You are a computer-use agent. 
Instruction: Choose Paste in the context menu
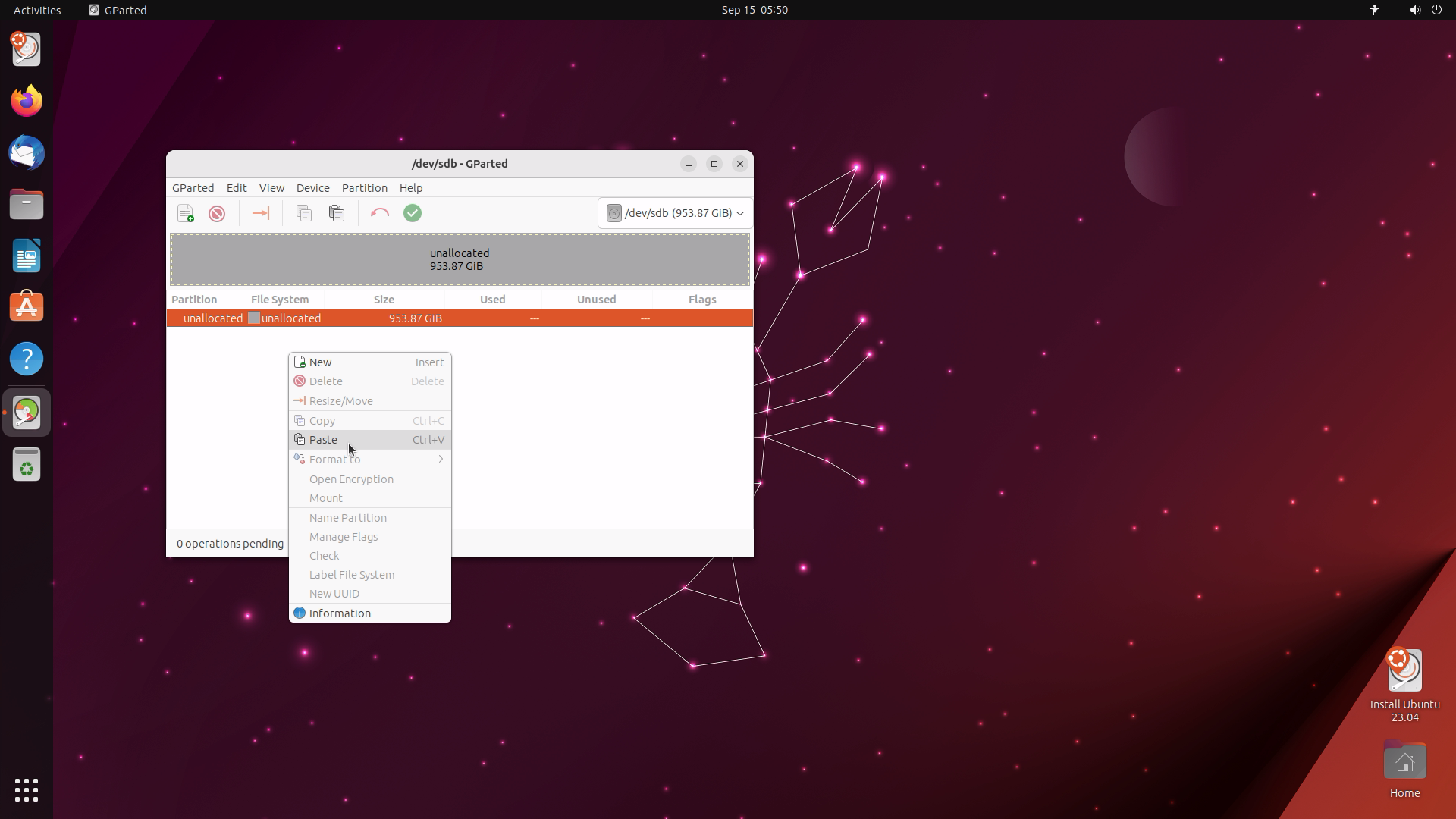370,440
